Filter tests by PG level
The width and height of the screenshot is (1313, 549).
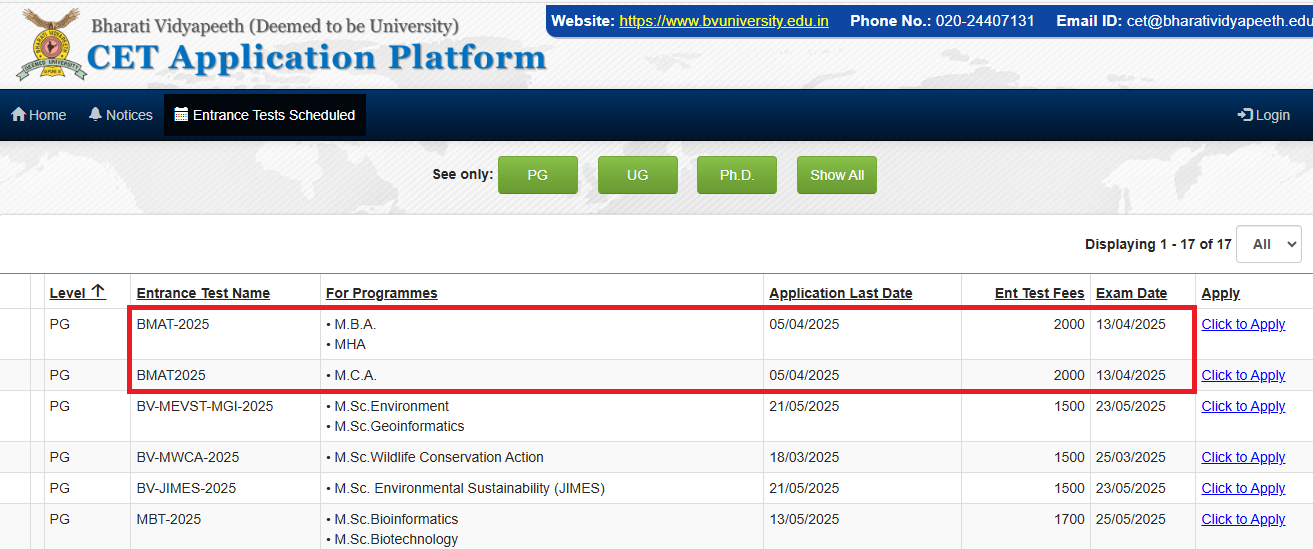click(x=538, y=175)
